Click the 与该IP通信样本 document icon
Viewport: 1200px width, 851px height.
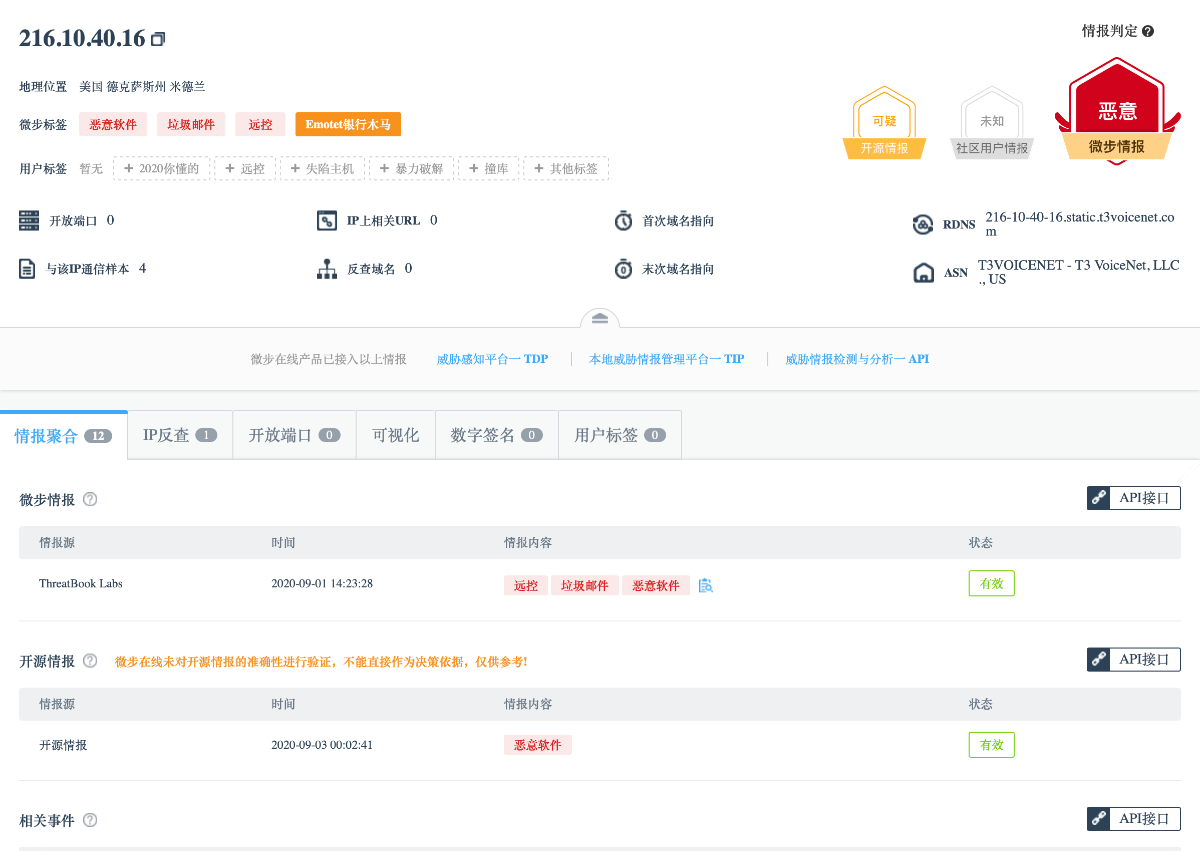[x=28, y=269]
